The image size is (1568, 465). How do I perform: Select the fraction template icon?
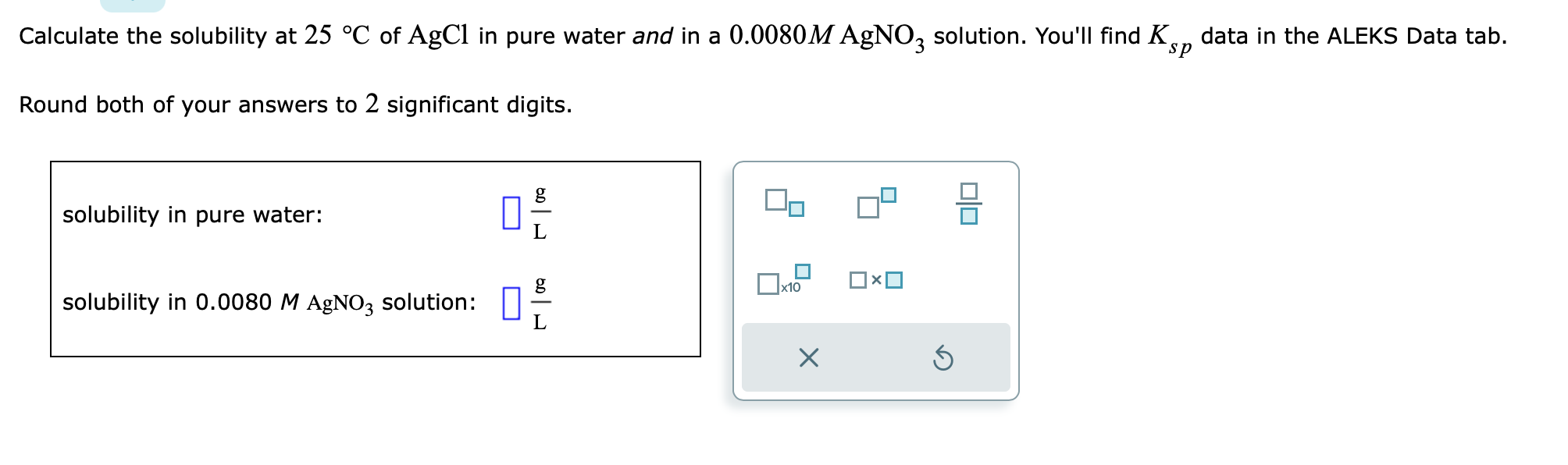tap(970, 204)
